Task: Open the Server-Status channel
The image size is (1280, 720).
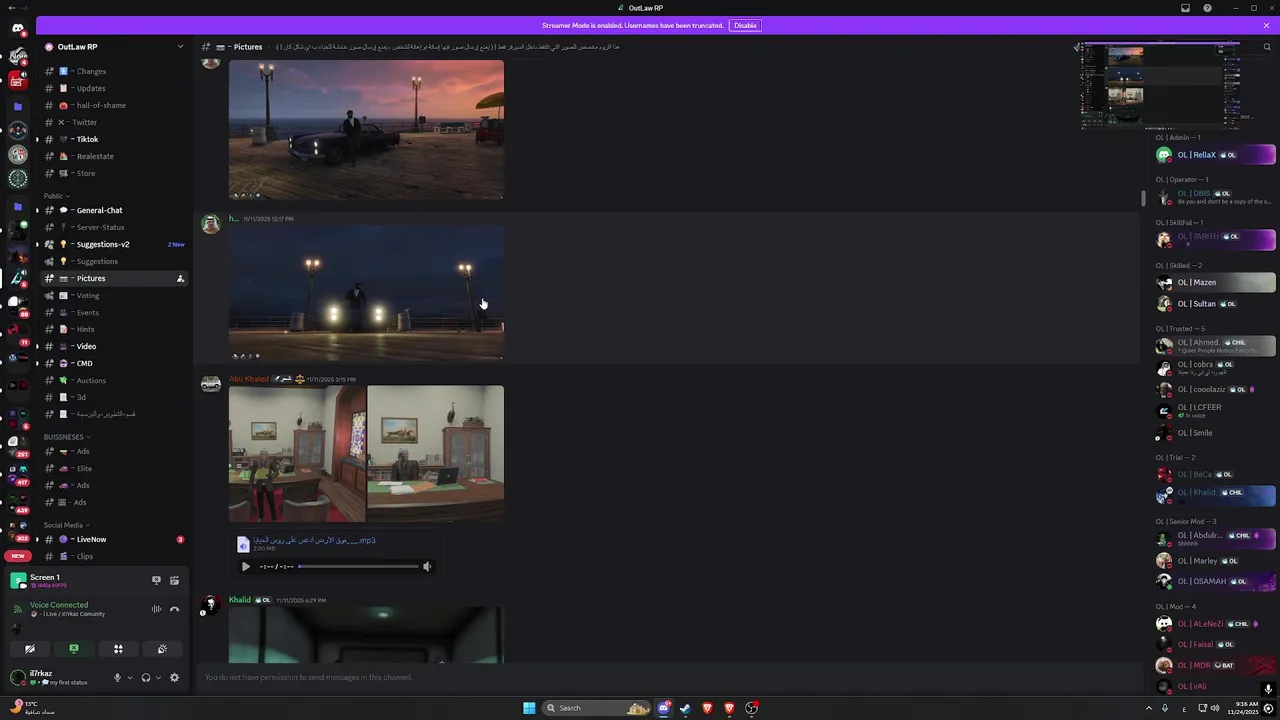Action: tap(113, 227)
